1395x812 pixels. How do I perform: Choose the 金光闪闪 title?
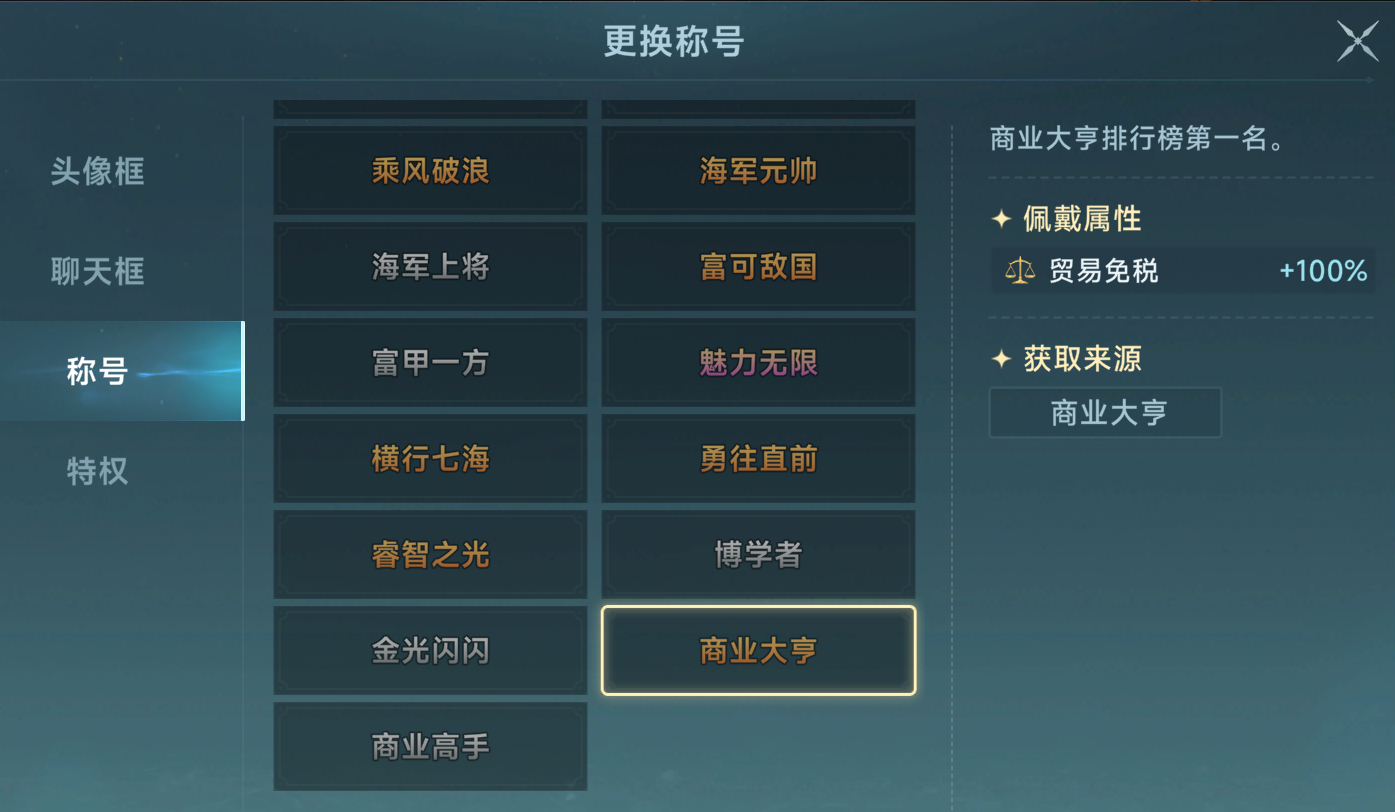430,651
